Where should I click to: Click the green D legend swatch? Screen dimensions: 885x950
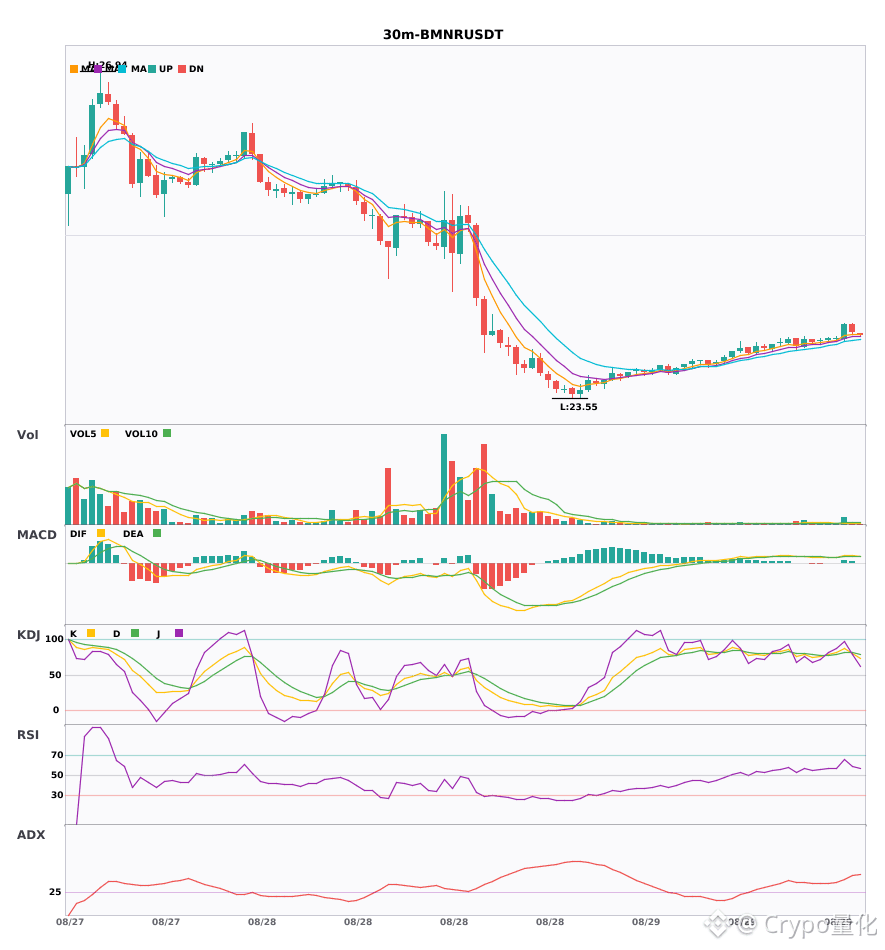pyautogui.click(x=135, y=633)
